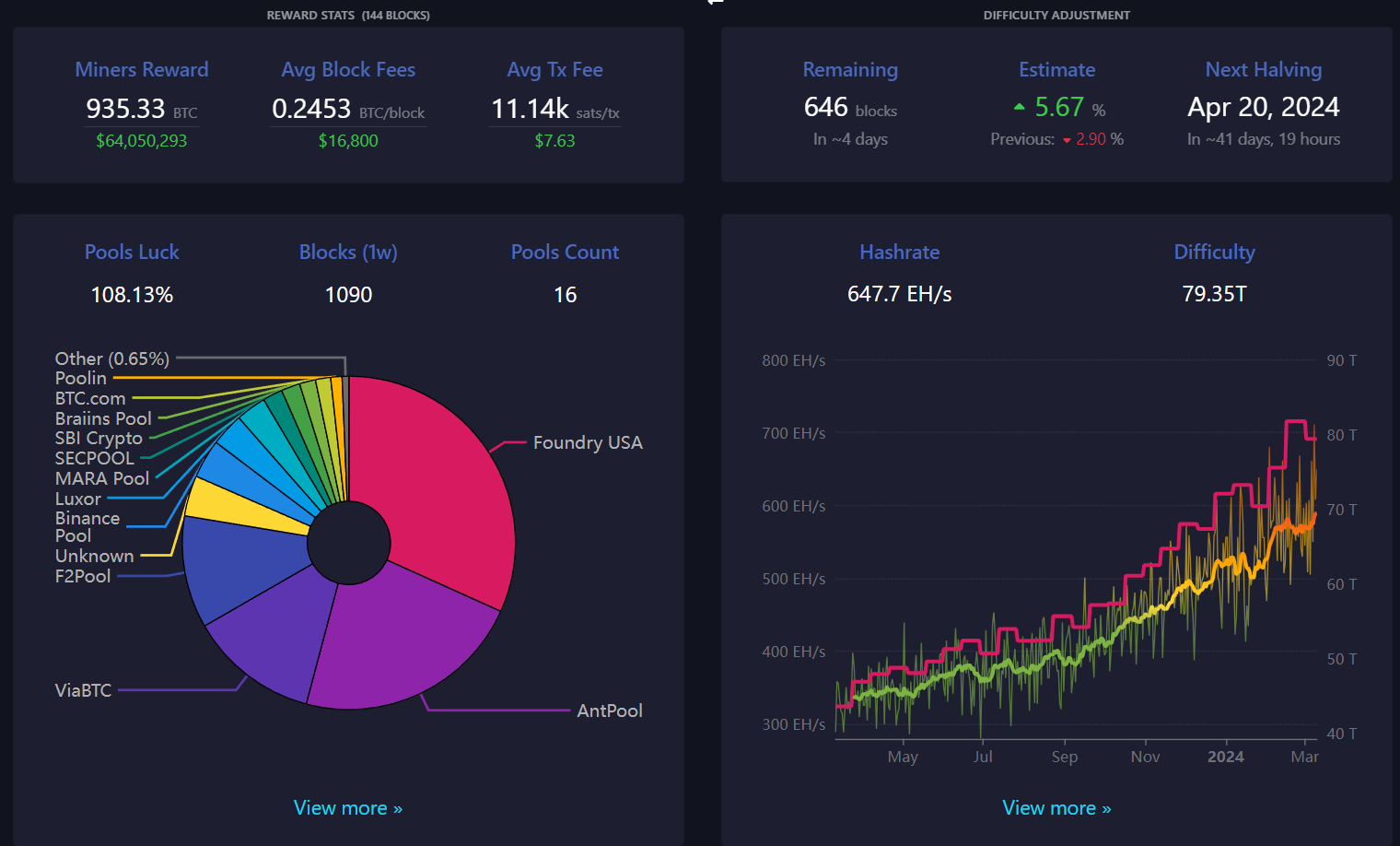Click the 647.7 EH/s value
This screenshot has height=846, width=1400.
899,294
